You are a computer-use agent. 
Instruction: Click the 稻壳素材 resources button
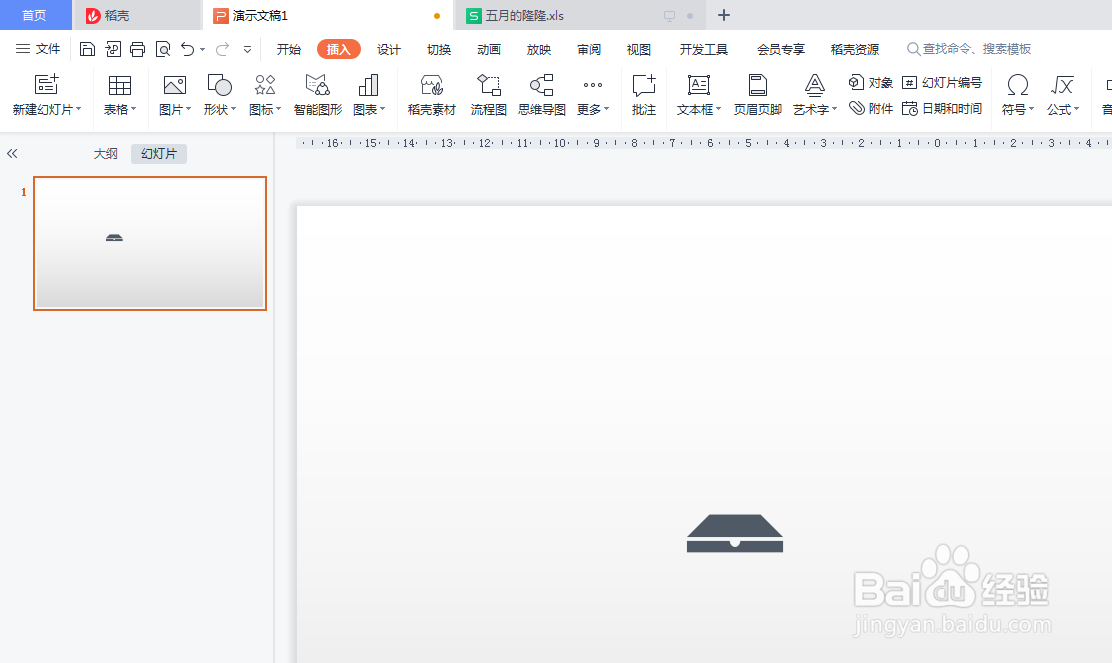[x=431, y=95]
